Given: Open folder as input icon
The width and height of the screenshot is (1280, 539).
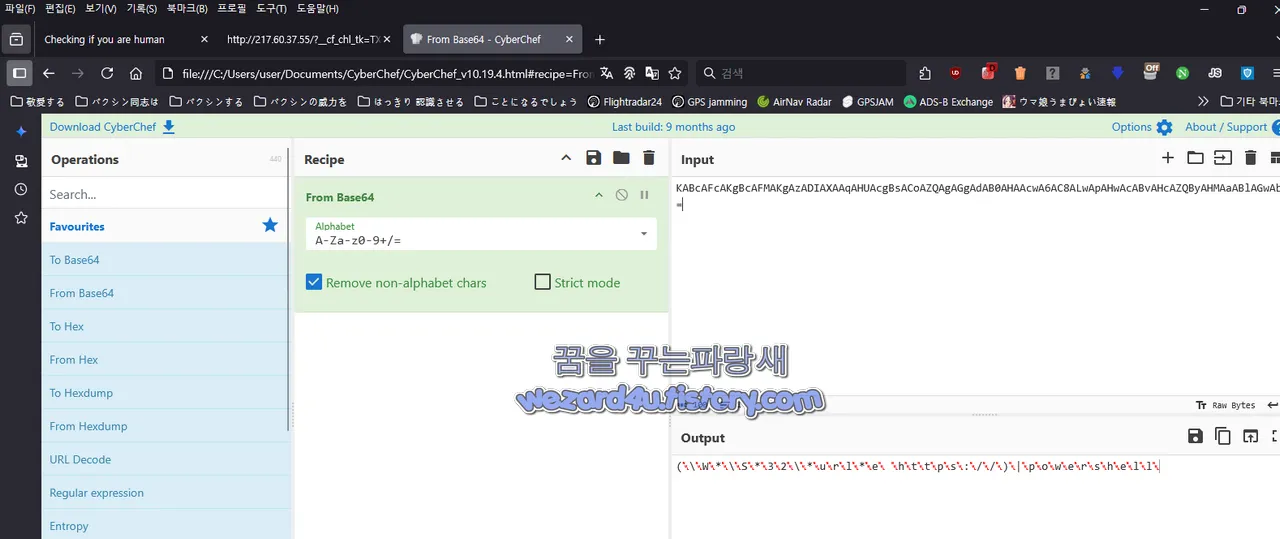Looking at the screenshot, I should click(x=1195, y=158).
